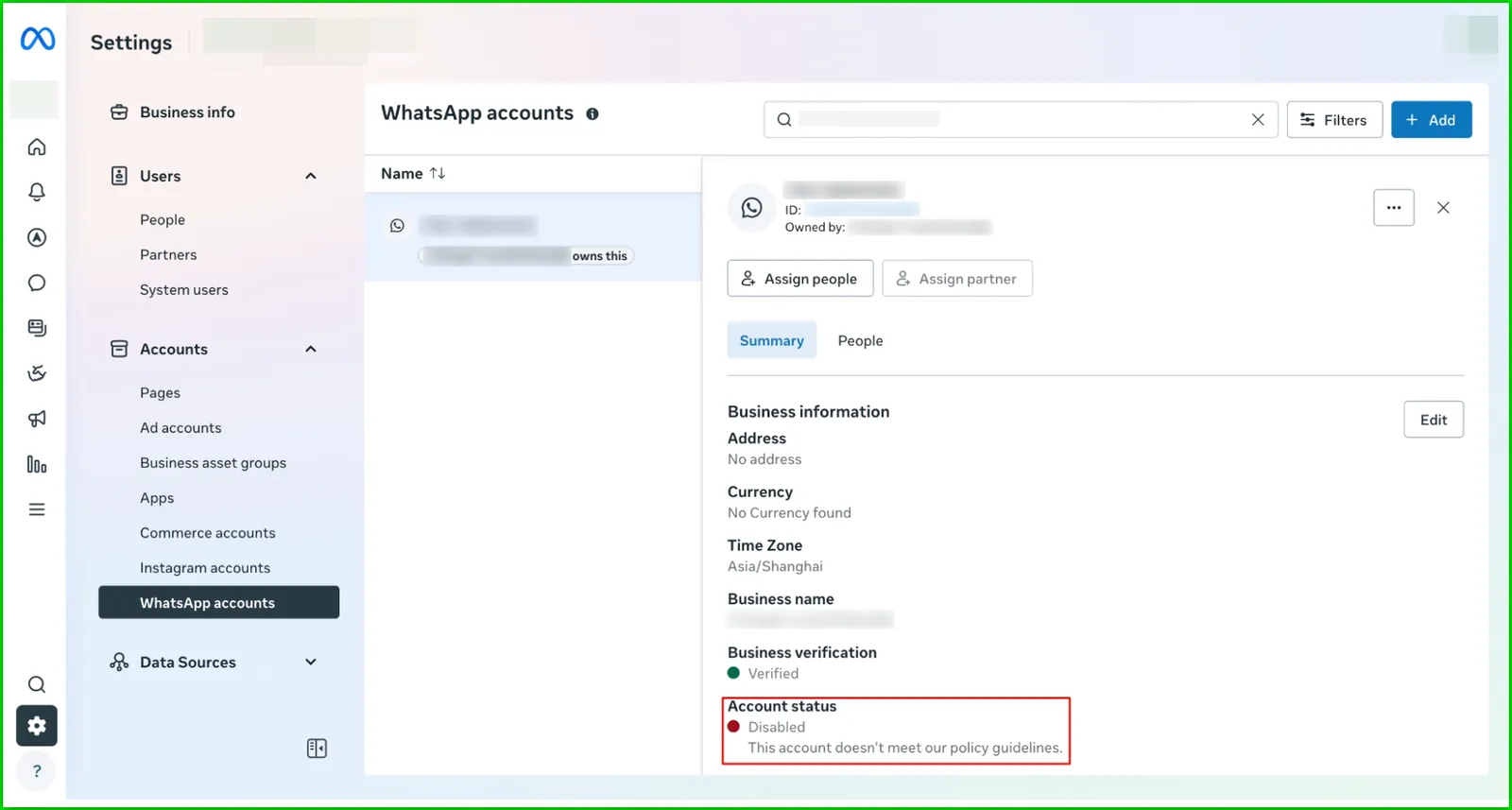Screen dimensions: 1512x810
Task: Open the bar chart insights icon
Action: 37,464
